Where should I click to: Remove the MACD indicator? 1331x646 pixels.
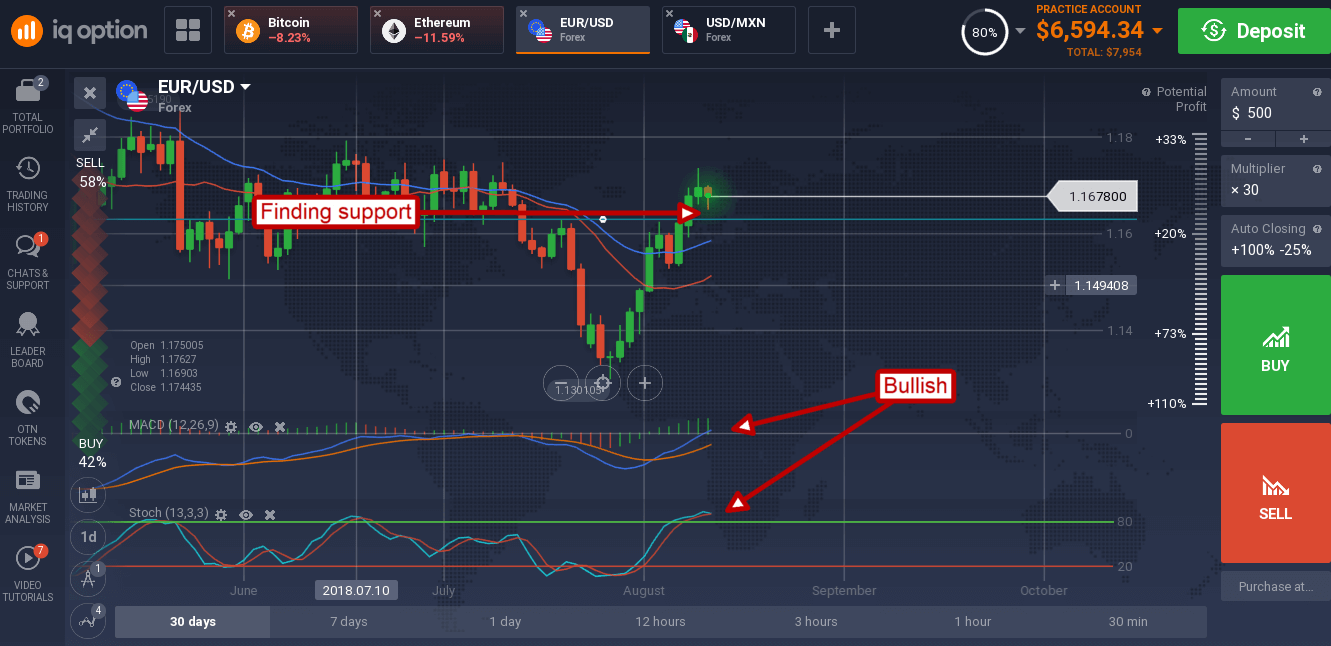(280, 427)
